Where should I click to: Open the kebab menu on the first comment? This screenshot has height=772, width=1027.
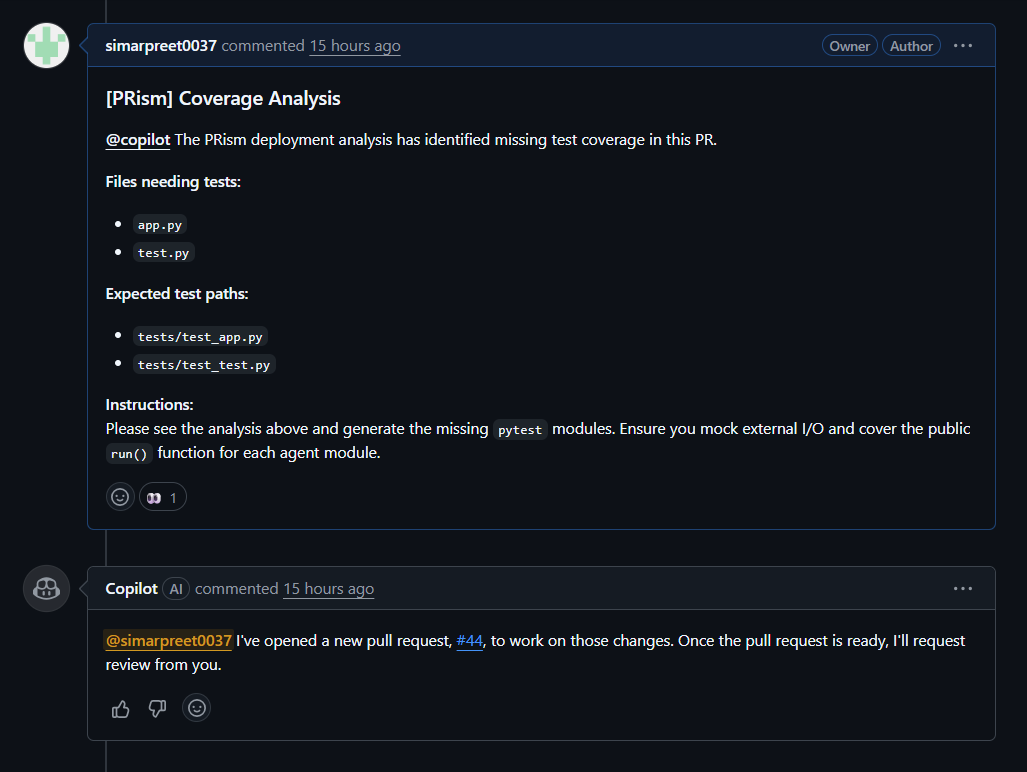click(x=963, y=45)
